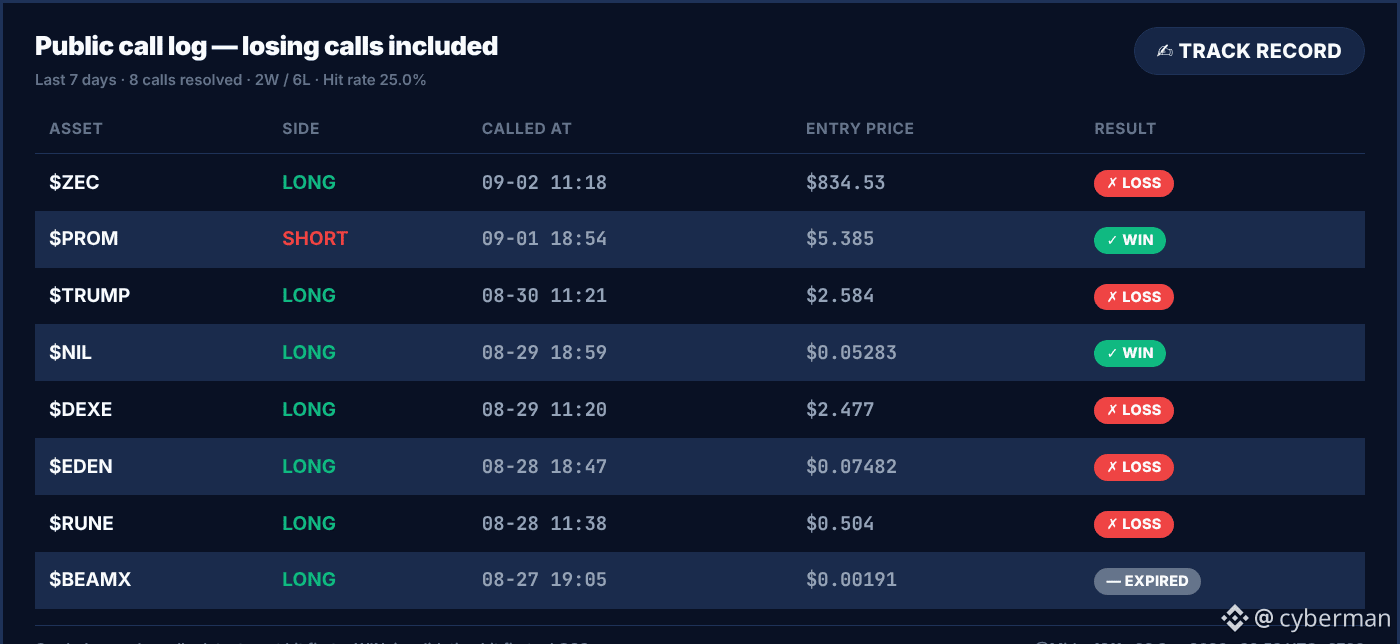Sort by the CALLED AT column header
This screenshot has width=1400, height=644.
pos(527,129)
